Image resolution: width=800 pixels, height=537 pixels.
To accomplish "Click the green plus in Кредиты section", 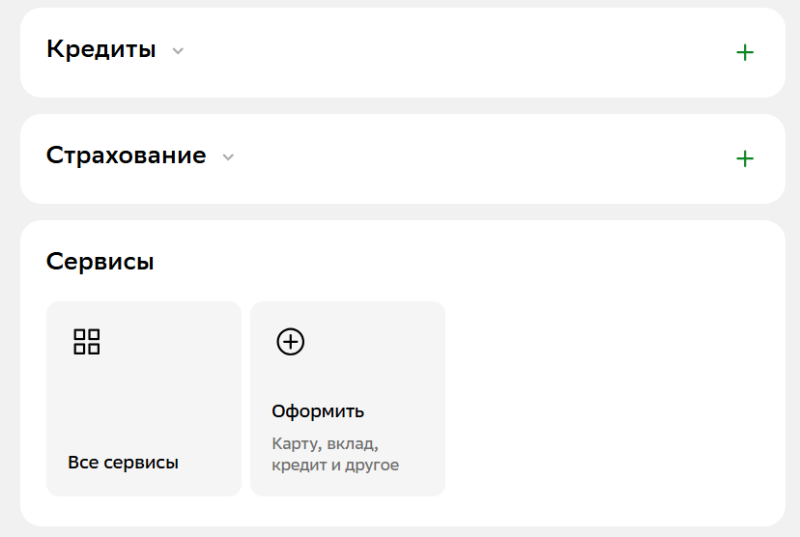I will [x=744, y=53].
